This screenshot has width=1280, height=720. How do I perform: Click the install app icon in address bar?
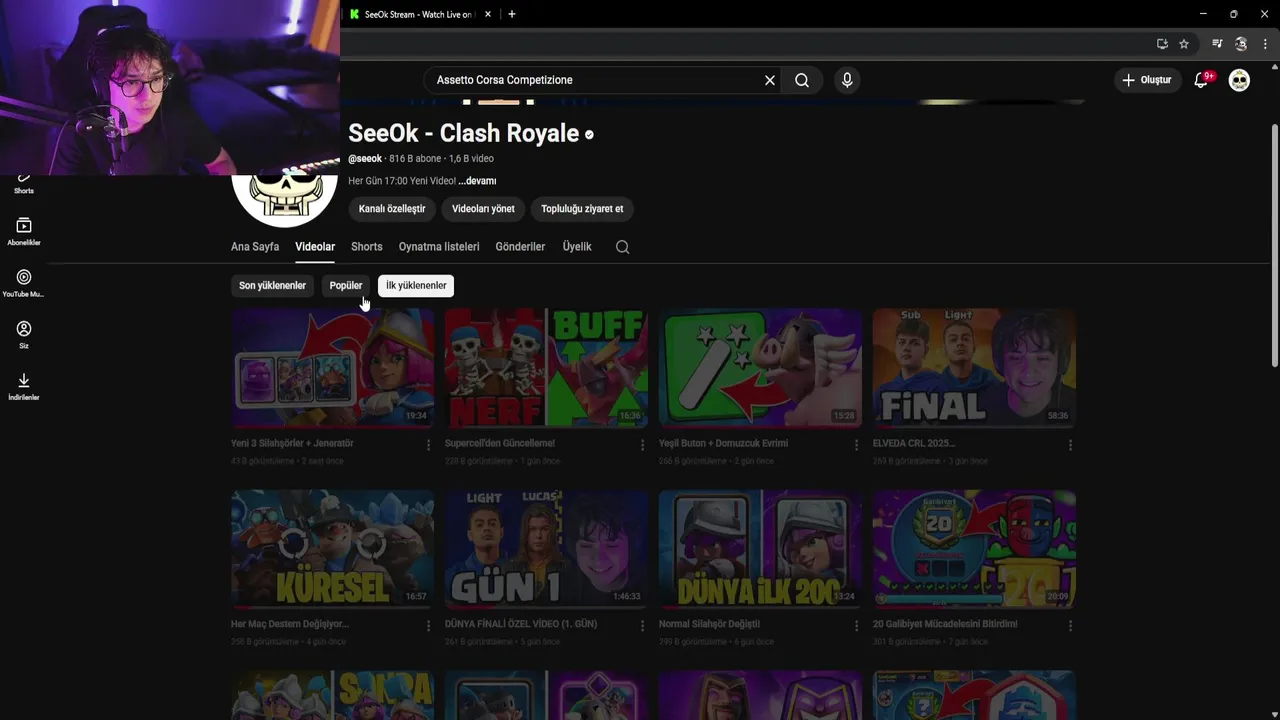point(1162,44)
